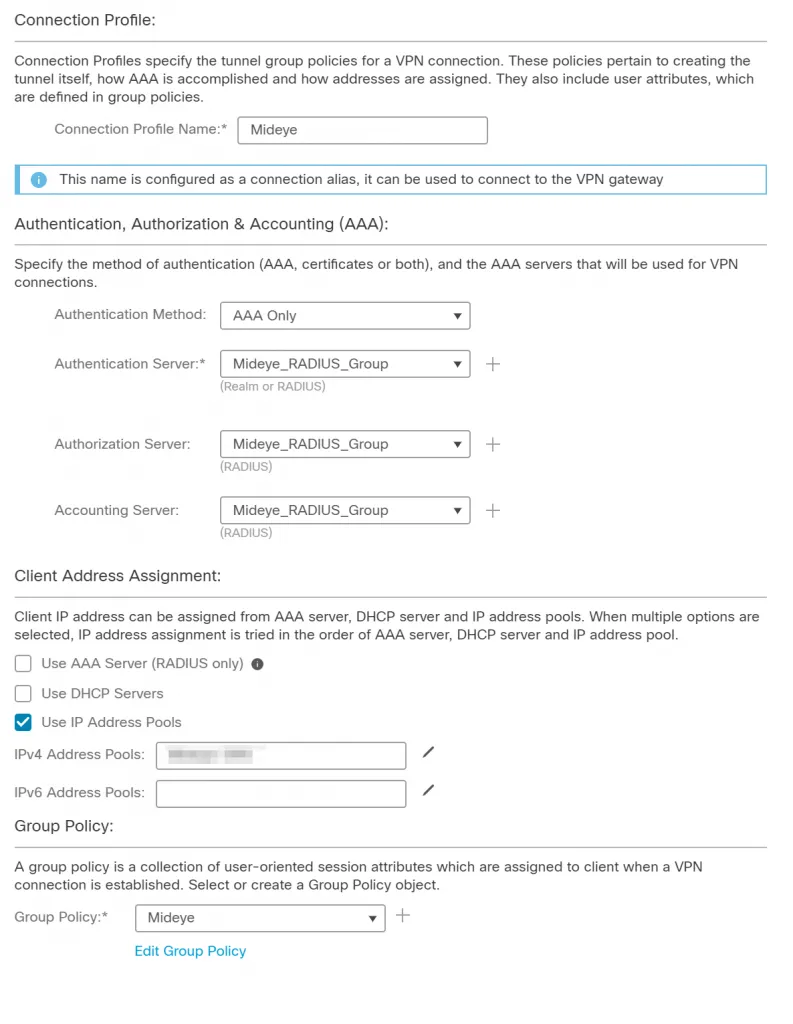Screen dimensions: 793x1024
Task: Check the Use DHCP Servers option
Action: coord(22,693)
